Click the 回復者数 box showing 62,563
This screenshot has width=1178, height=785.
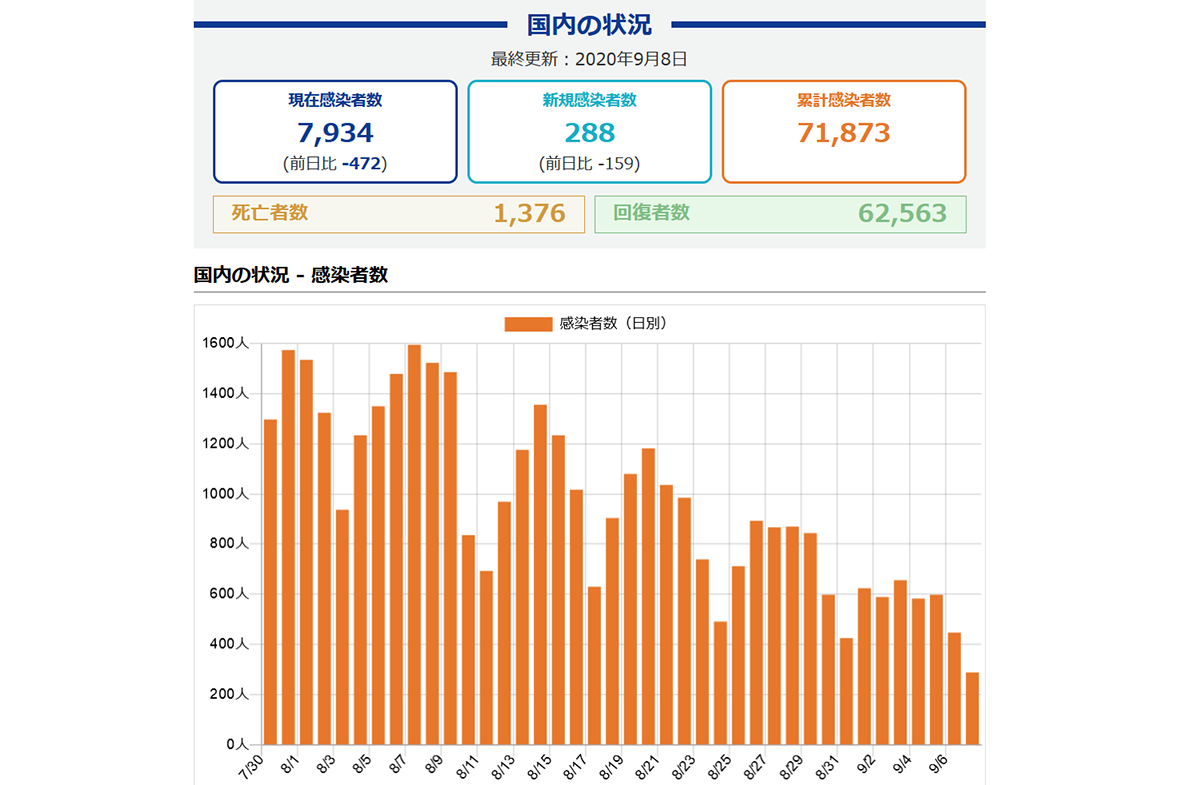(x=780, y=214)
